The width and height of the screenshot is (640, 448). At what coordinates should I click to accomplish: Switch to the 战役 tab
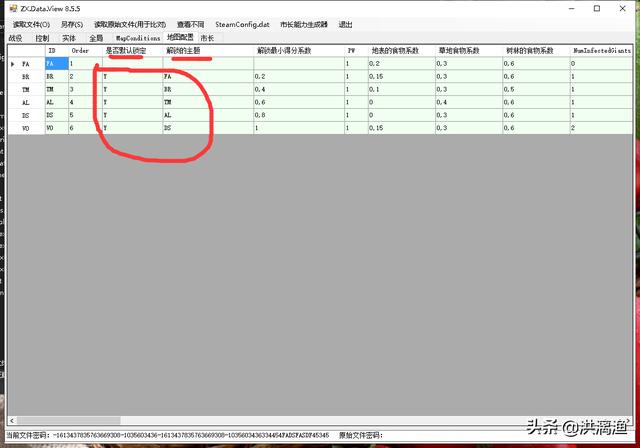[15, 37]
